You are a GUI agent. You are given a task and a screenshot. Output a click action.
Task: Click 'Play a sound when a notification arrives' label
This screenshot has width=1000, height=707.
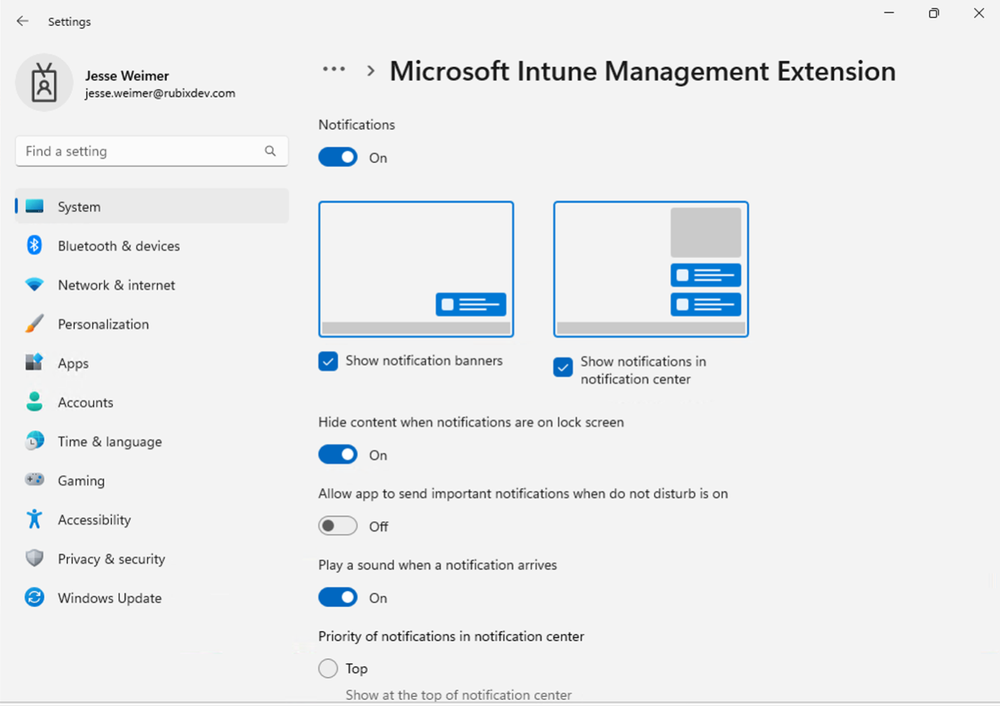[438, 565]
